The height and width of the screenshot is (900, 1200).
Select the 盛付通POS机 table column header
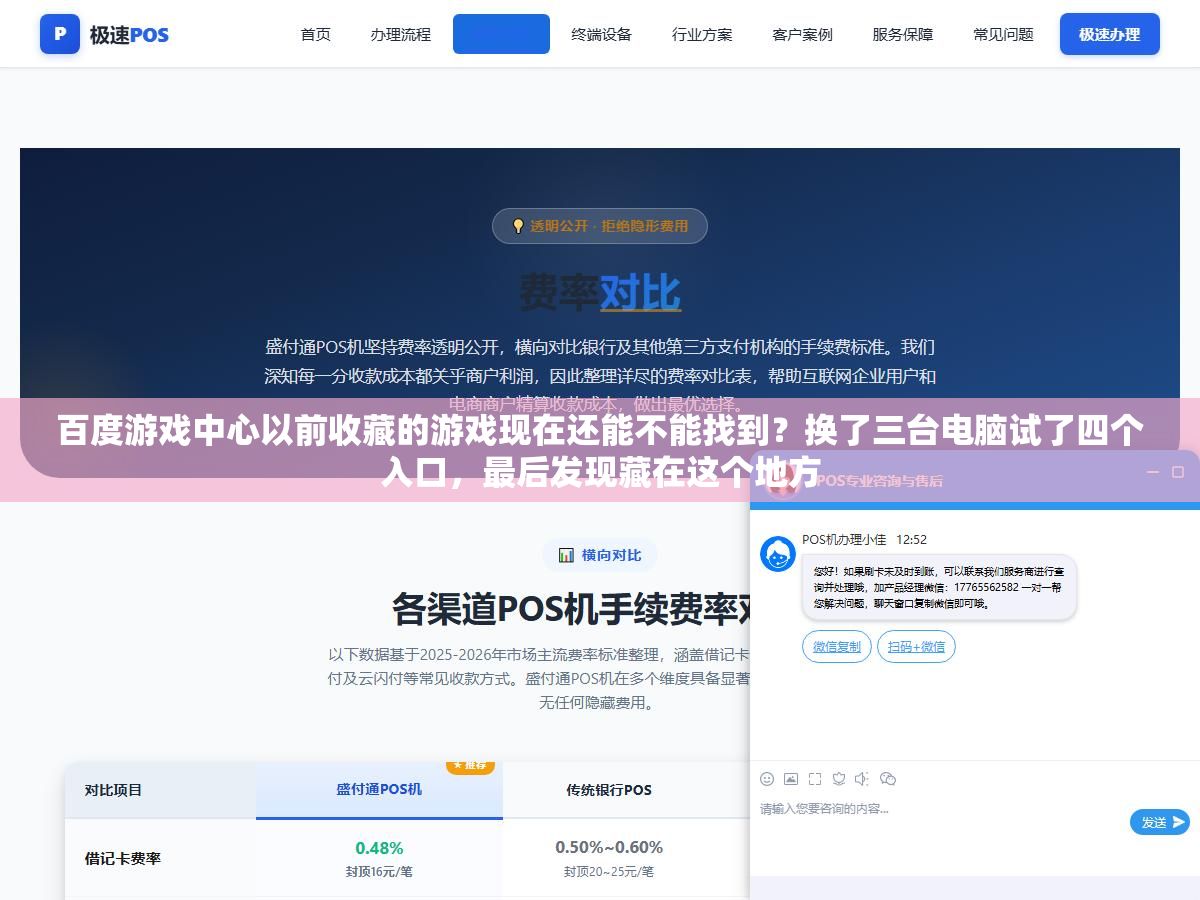[379, 789]
